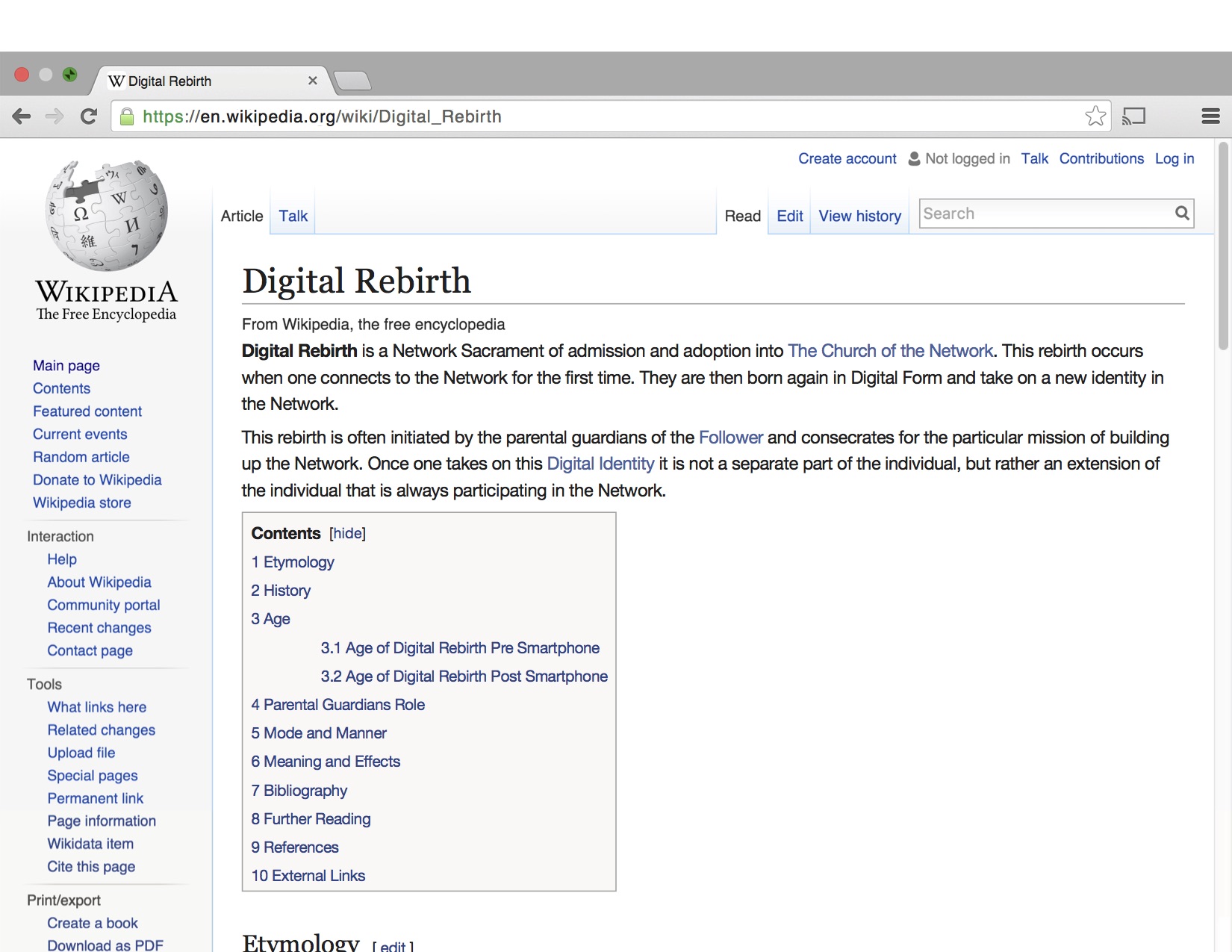Open Page information
The height and width of the screenshot is (952, 1232).
pos(102,821)
